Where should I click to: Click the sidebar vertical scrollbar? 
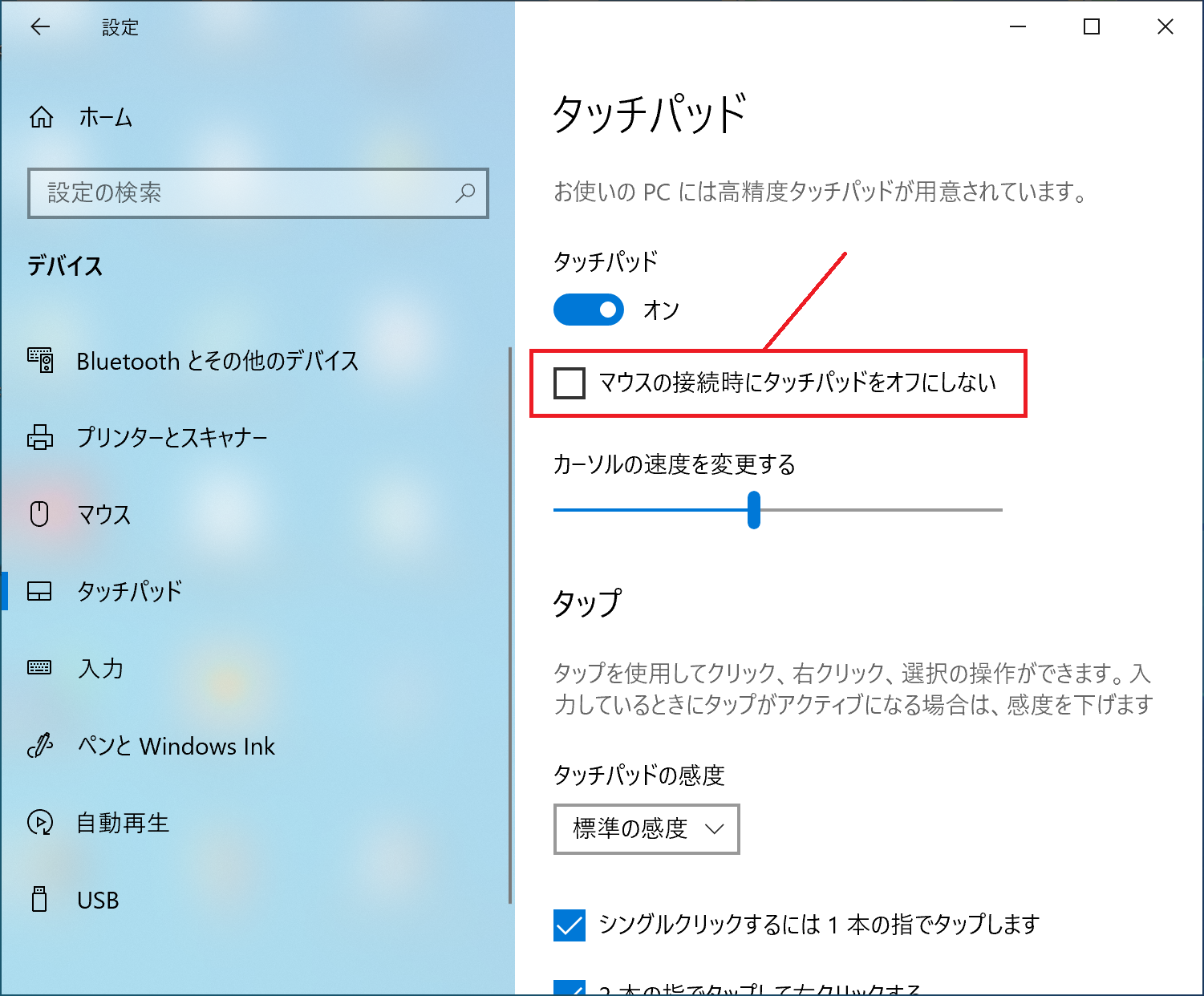click(x=510, y=626)
